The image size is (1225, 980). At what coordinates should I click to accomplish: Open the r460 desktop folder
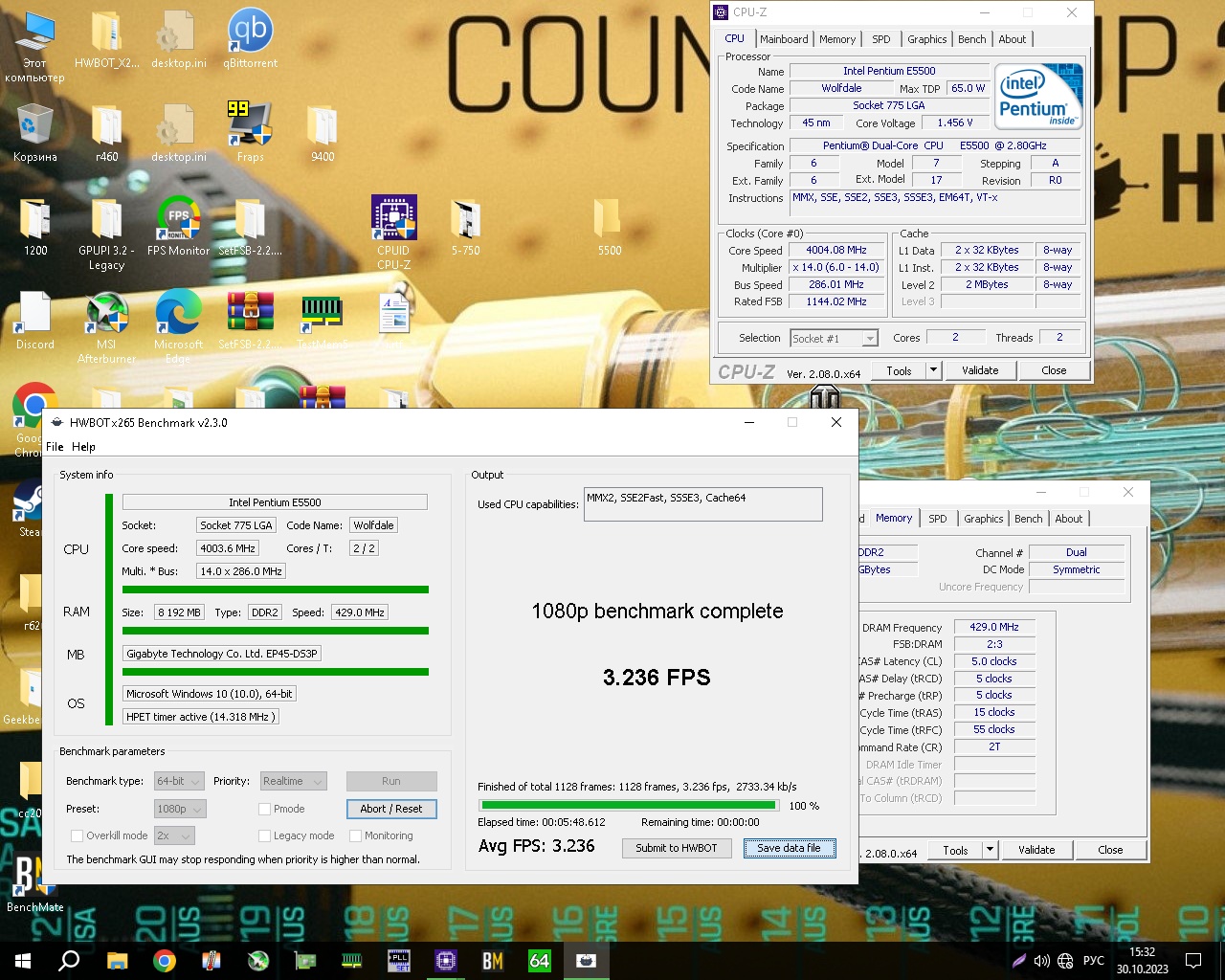[x=106, y=133]
